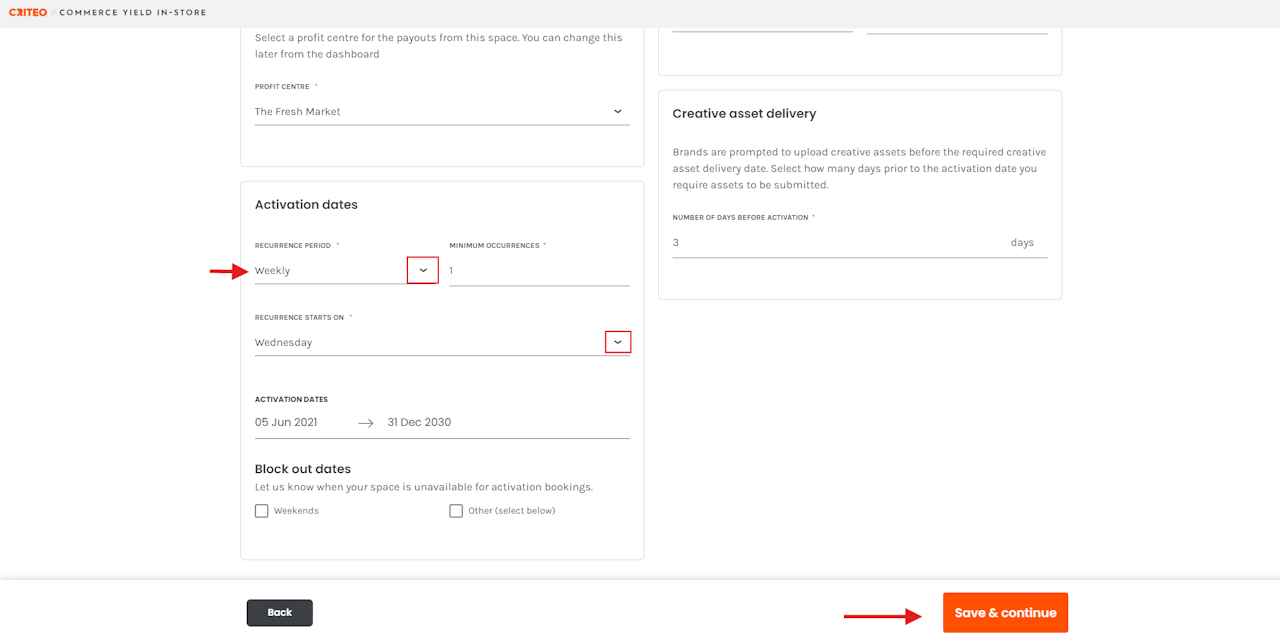The width and height of the screenshot is (1280, 639).
Task: Click the Minimum Occurrences input field
Action: pyautogui.click(x=539, y=271)
